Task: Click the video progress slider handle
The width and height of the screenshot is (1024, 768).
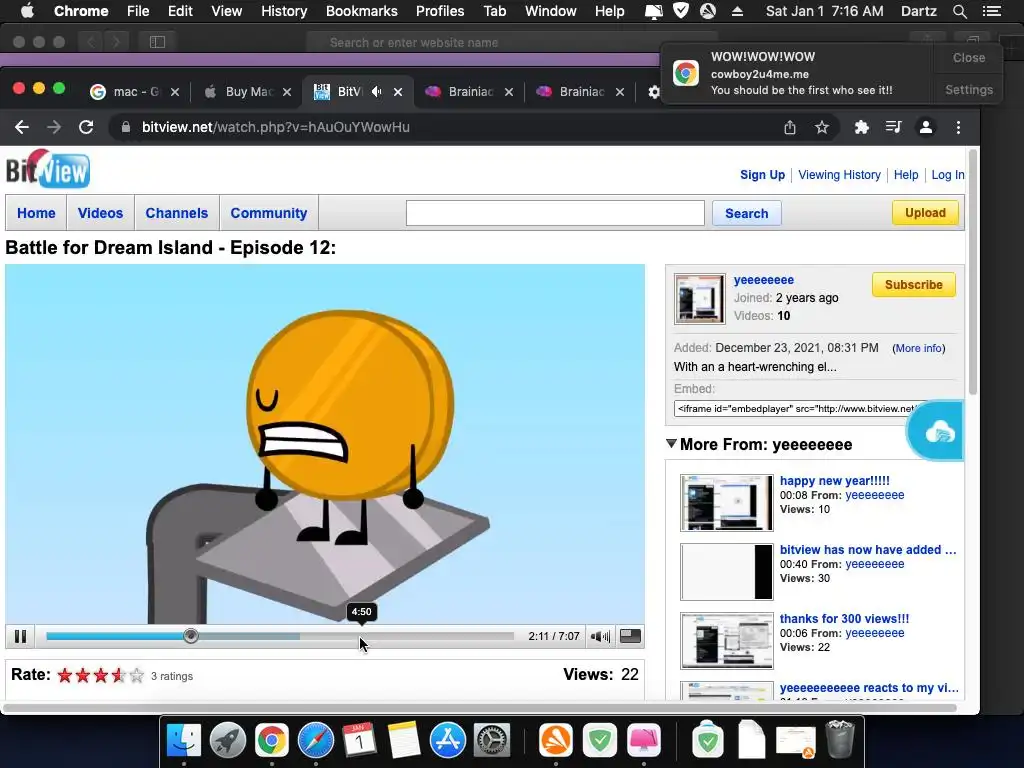Action: 191,635
